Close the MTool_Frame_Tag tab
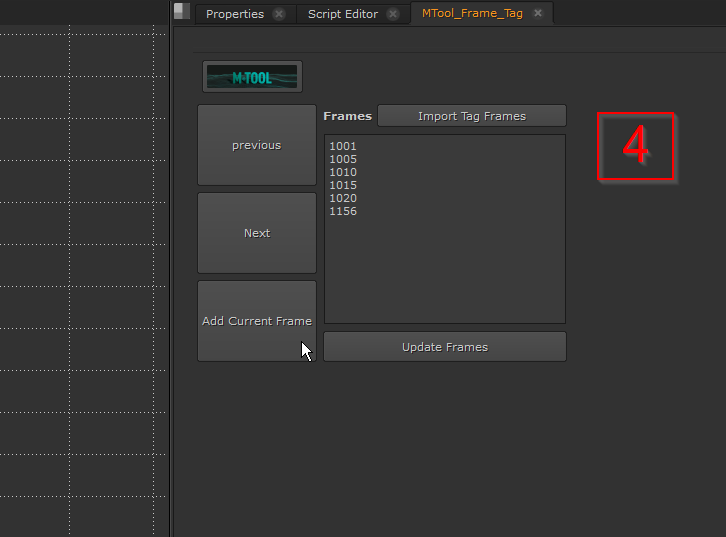This screenshot has width=726, height=537. (x=538, y=13)
